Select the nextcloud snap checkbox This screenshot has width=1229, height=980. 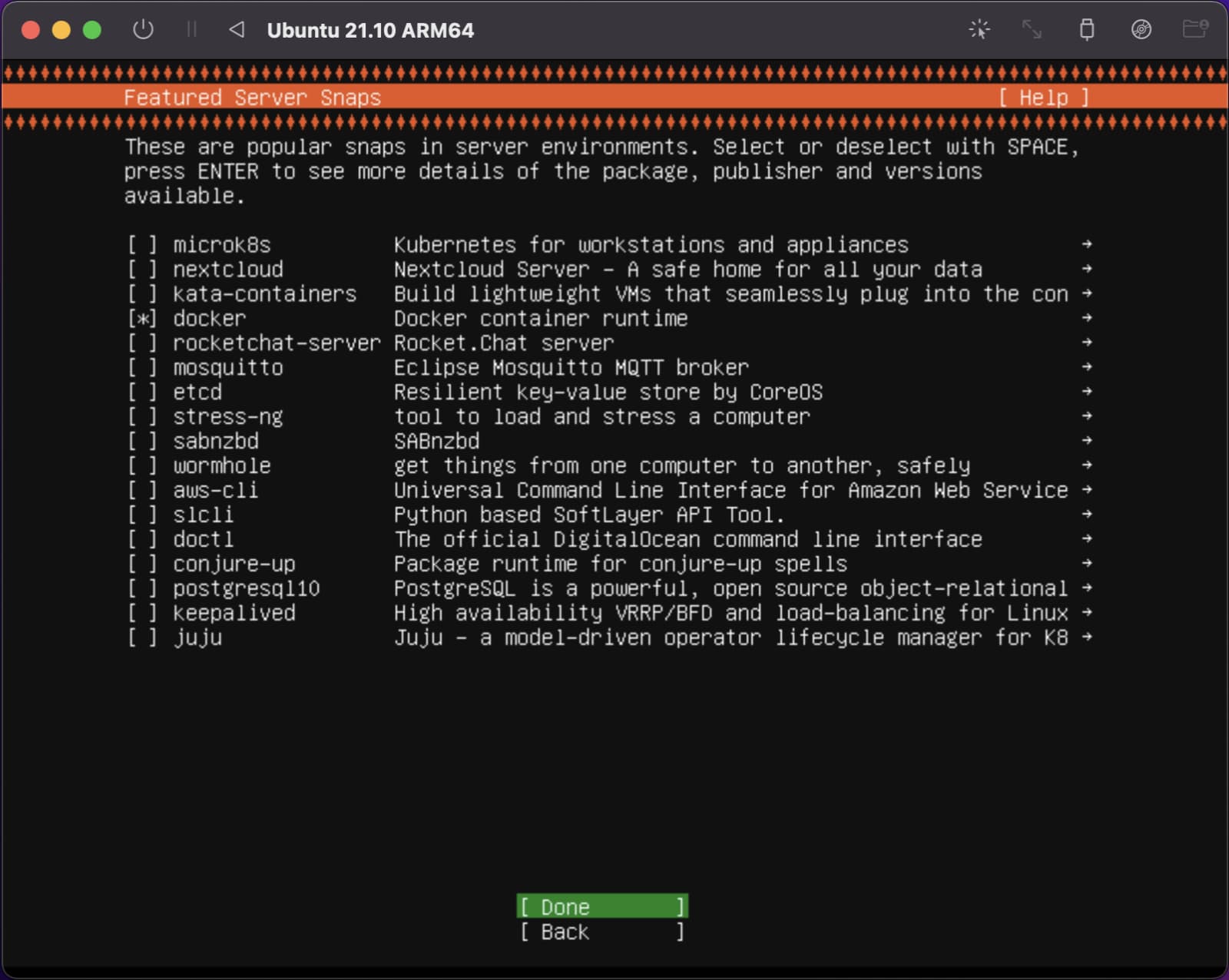(x=142, y=270)
